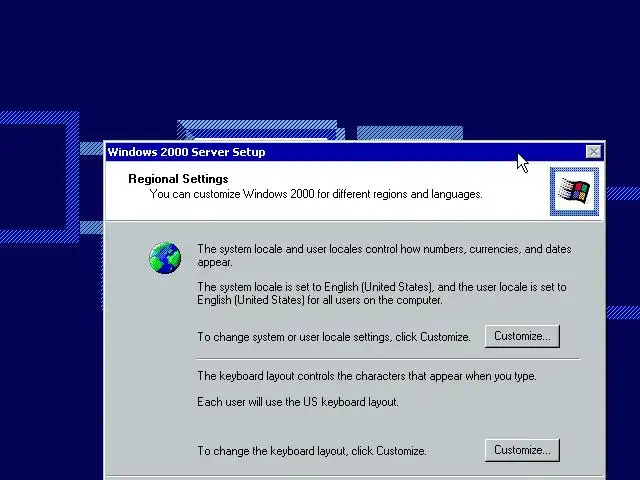The height and width of the screenshot is (480, 640).
Task: Click the 'system locale is set to English' text
Action: coord(382,293)
